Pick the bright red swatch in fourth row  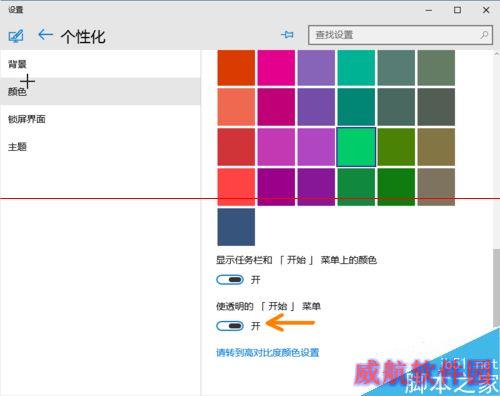236,187
